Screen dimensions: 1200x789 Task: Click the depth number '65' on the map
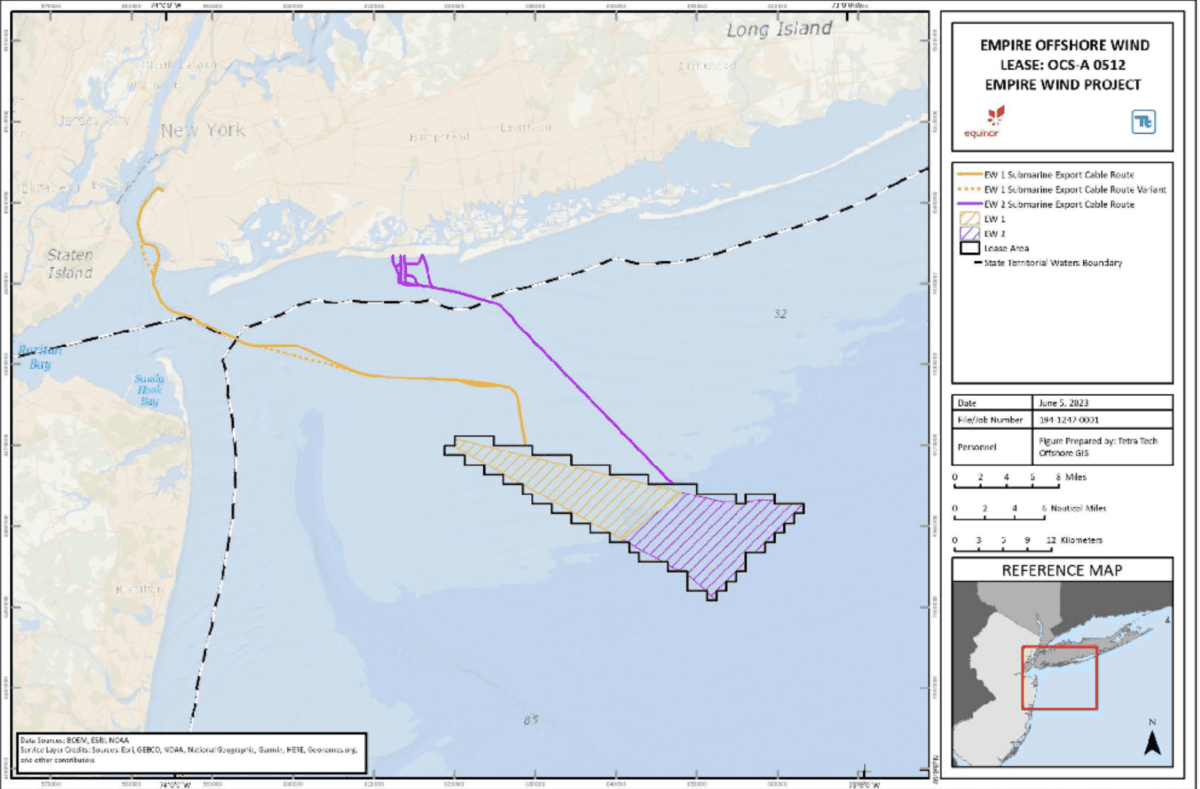point(530,720)
